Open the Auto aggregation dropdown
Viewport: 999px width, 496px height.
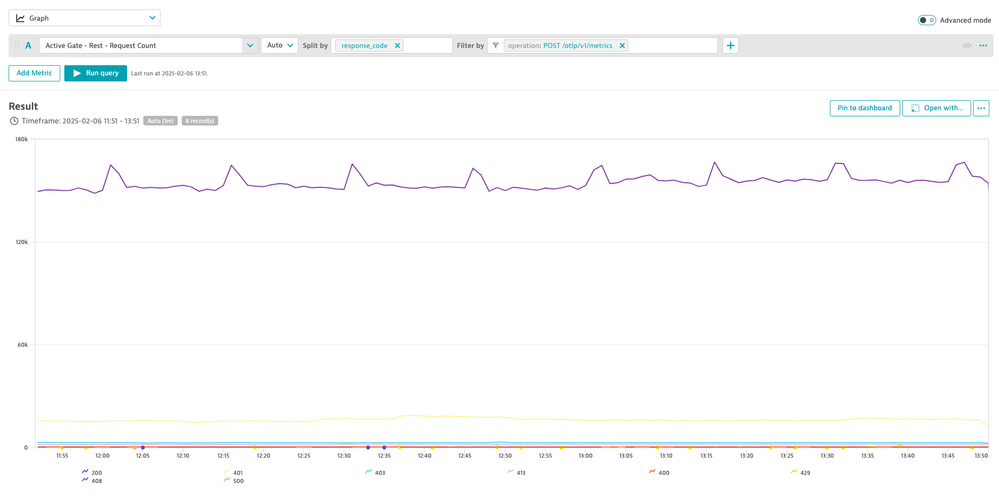click(279, 46)
